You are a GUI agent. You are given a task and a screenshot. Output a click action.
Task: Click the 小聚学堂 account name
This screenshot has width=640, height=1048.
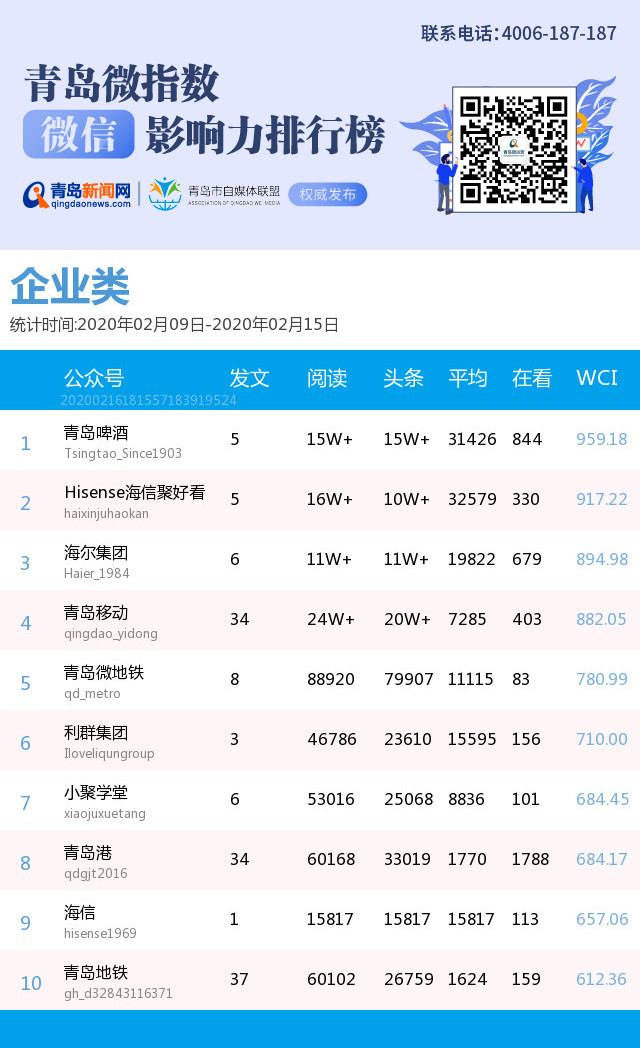pyautogui.click(x=96, y=793)
